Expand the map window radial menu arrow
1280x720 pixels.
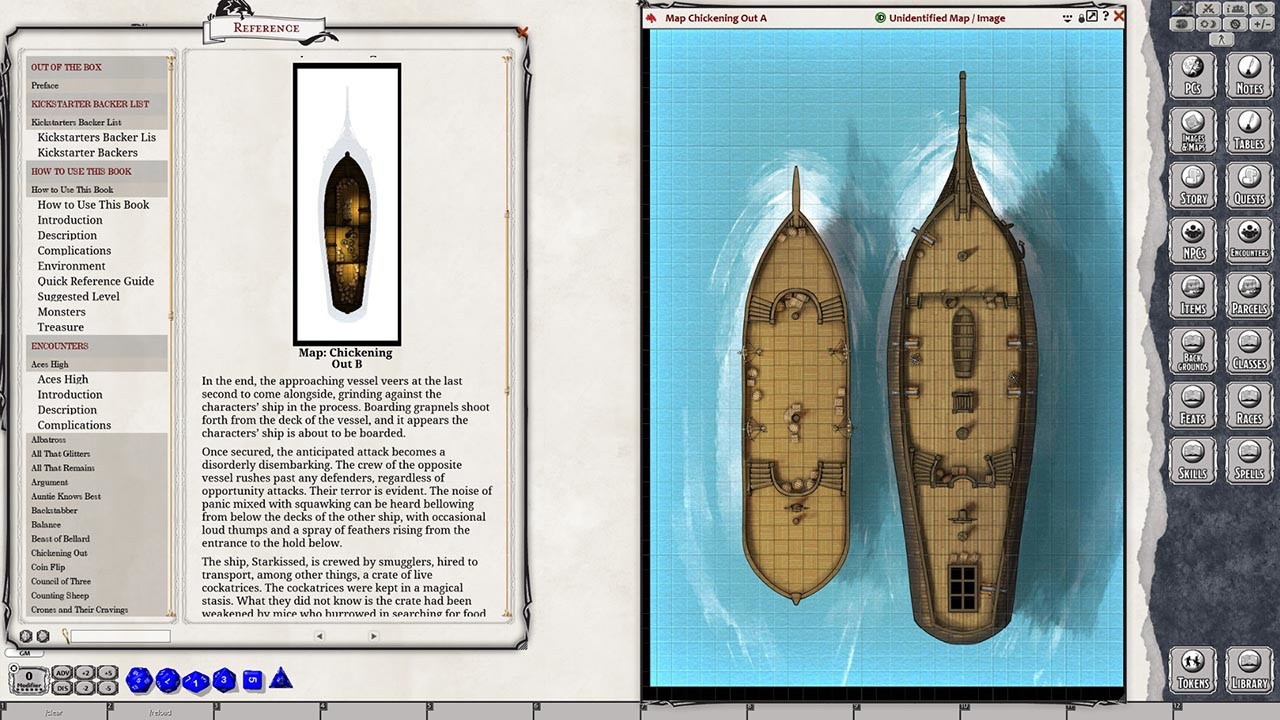pyautogui.click(x=1067, y=18)
